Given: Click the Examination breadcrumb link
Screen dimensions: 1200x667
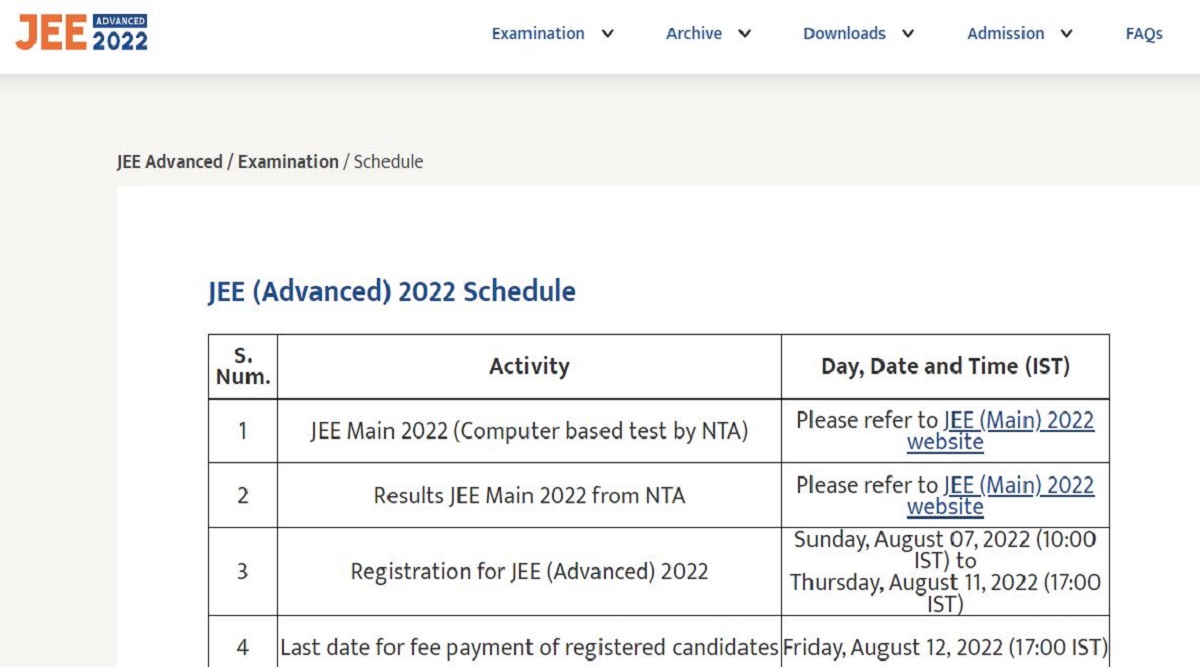Looking at the screenshot, I should click(x=288, y=162).
